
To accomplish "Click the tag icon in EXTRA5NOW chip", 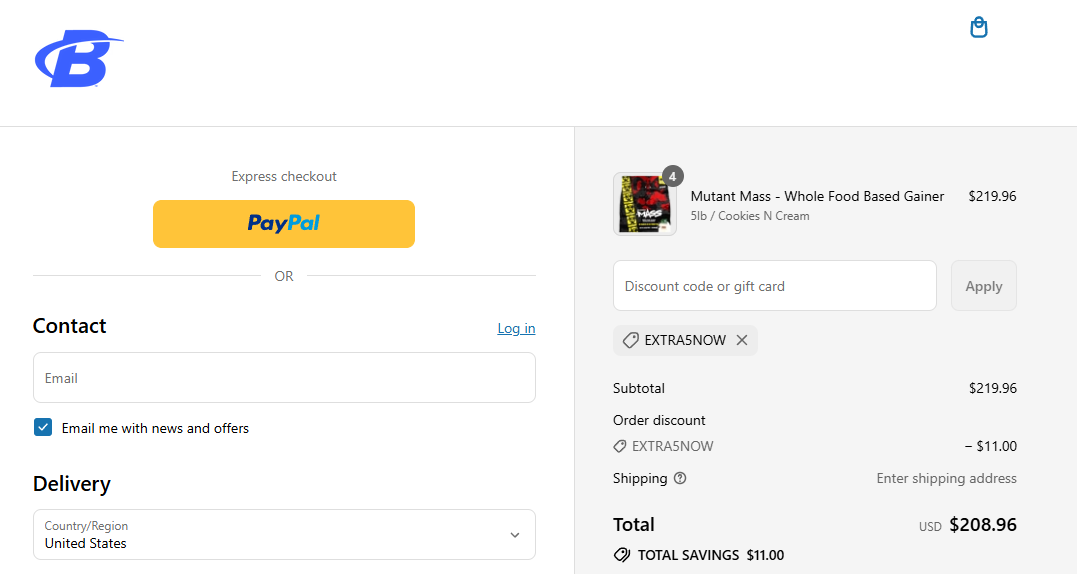I will coord(630,340).
